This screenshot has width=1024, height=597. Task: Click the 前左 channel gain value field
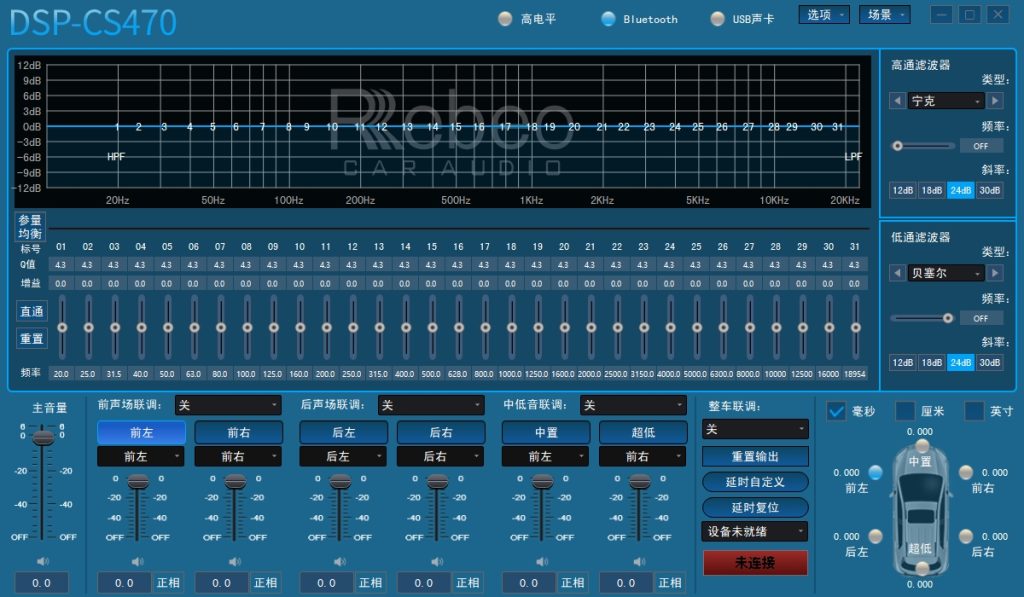(x=124, y=583)
